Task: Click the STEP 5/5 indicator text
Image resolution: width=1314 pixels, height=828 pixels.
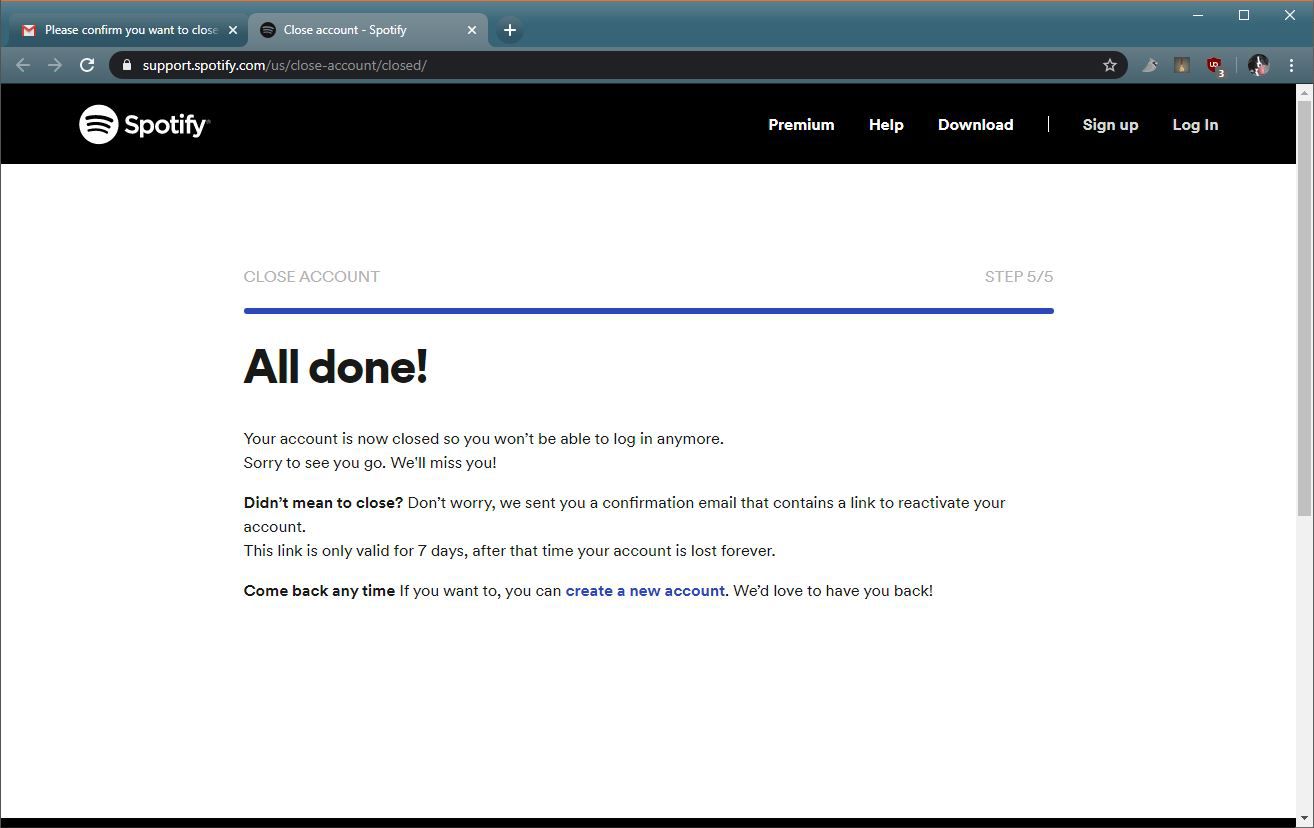Action: [x=1019, y=277]
